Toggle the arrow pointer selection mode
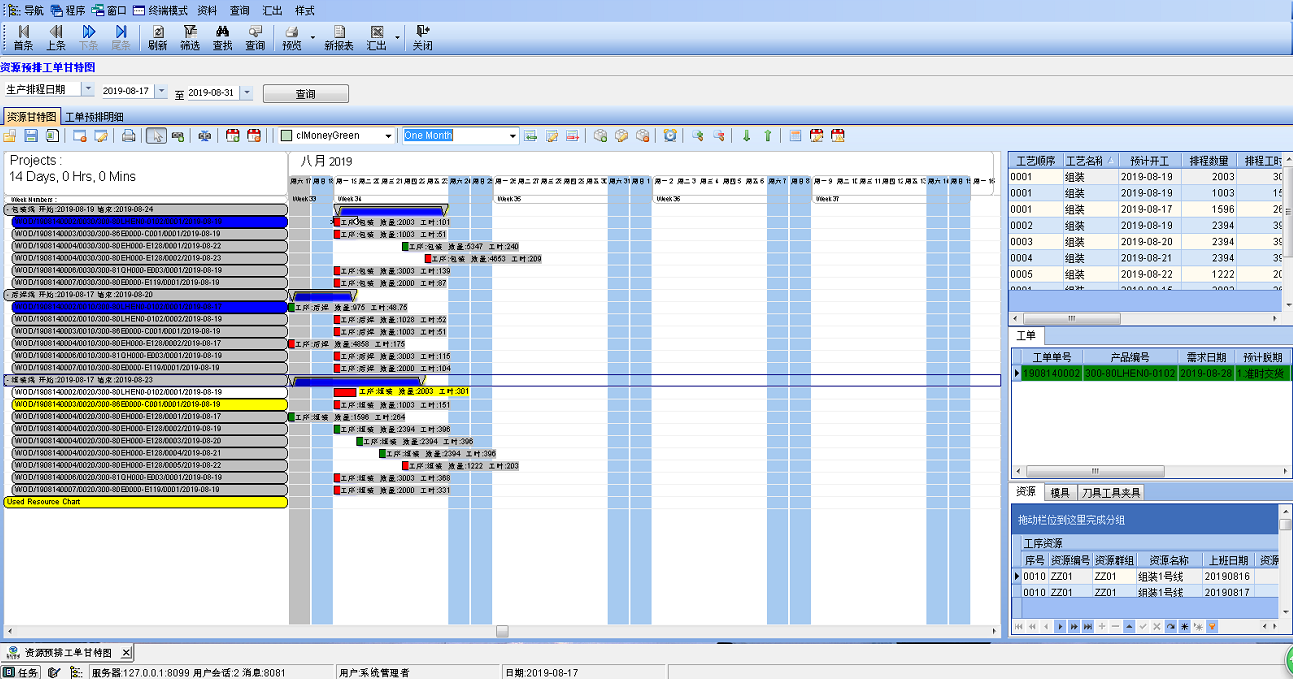The height and width of the screenshot is (679, 1293). [156, 136]
